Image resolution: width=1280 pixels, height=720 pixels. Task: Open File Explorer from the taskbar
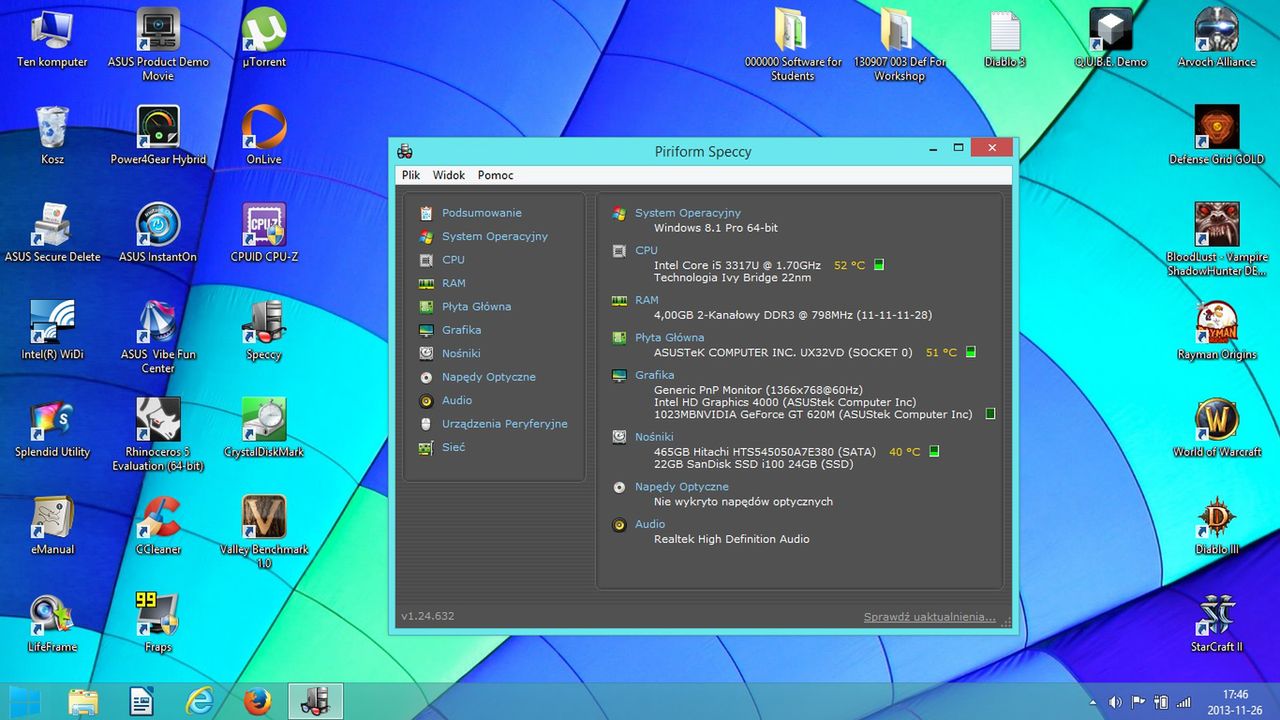pos(84,701)
